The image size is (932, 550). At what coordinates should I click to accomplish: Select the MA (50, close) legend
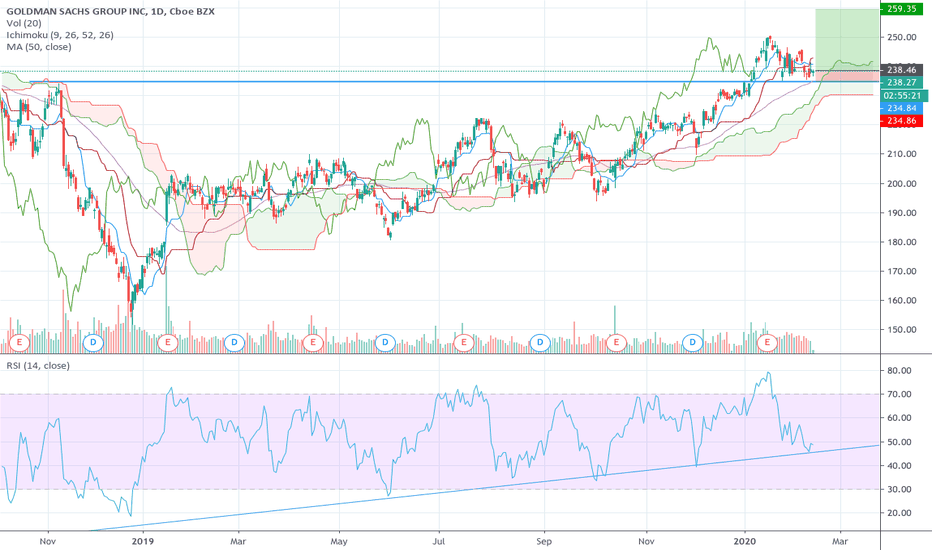(x=39, y=47)
